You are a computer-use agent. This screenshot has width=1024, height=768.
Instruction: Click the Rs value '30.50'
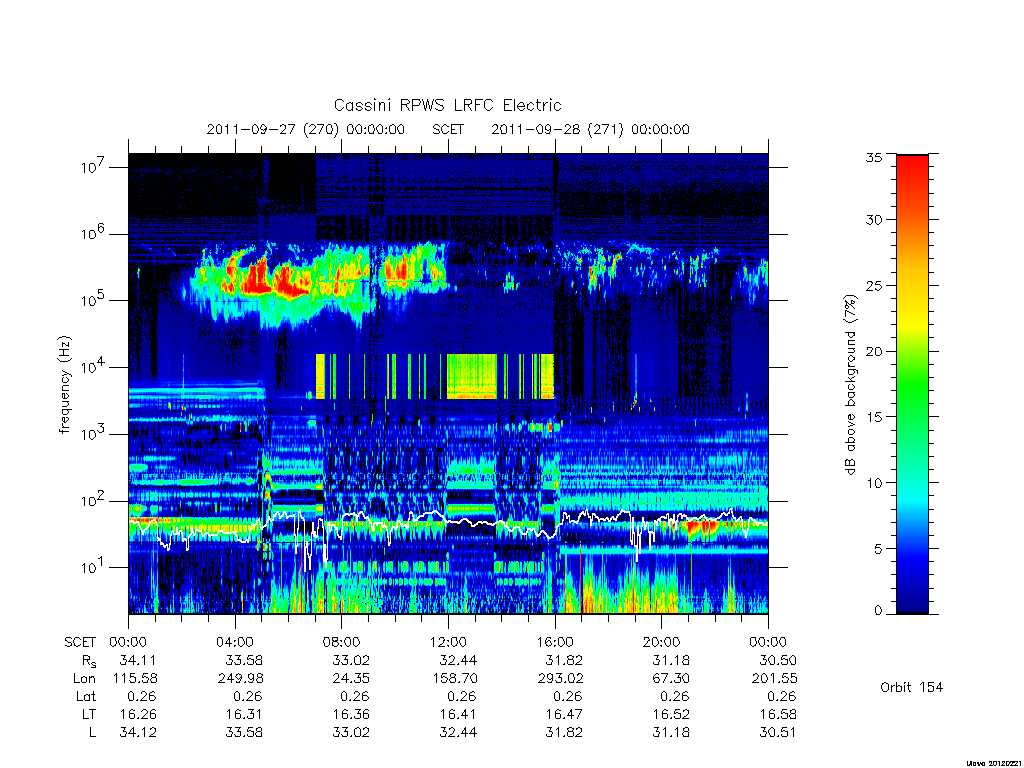tap(778, 660)
